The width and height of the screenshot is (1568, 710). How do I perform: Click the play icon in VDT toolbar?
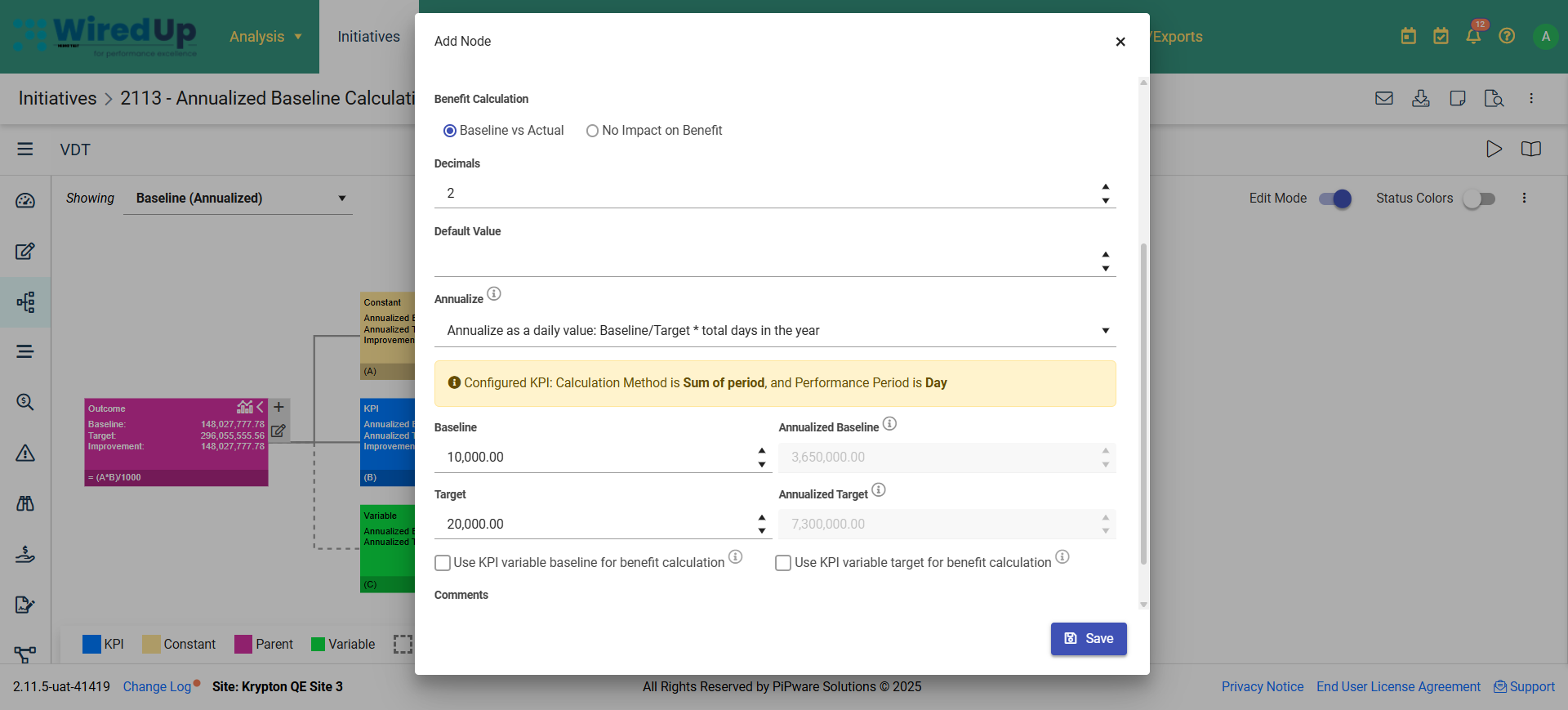(x=1494, y=150)
